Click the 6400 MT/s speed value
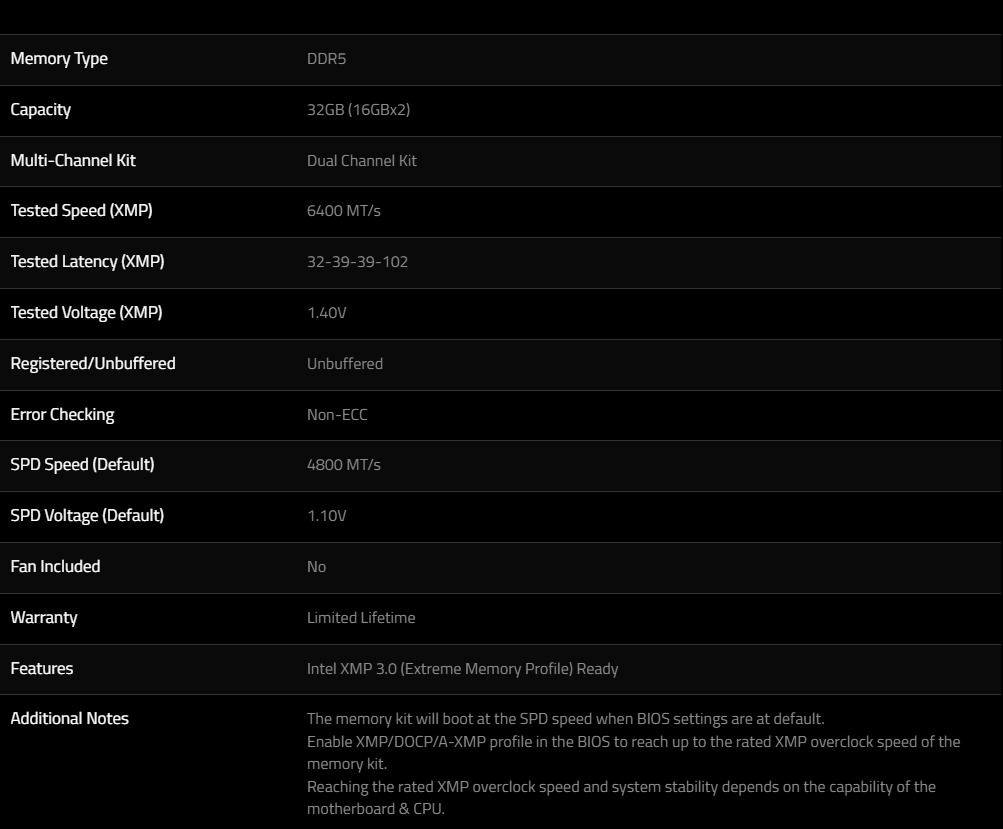Image resolution: width=1003 pixels, height=829 pixels. (344, 211)
